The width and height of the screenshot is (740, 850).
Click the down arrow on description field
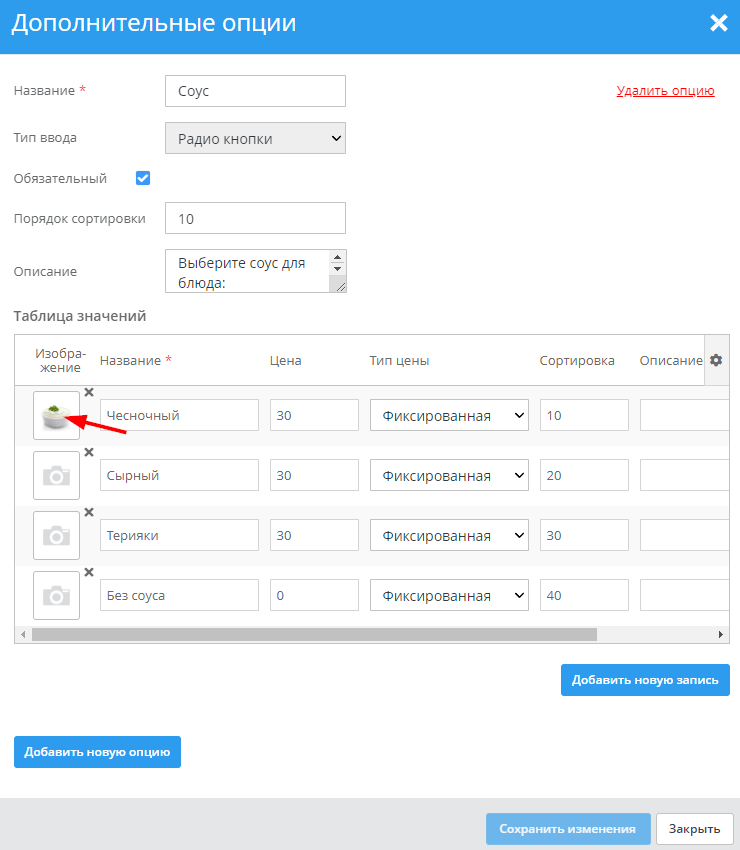[337, 268]
